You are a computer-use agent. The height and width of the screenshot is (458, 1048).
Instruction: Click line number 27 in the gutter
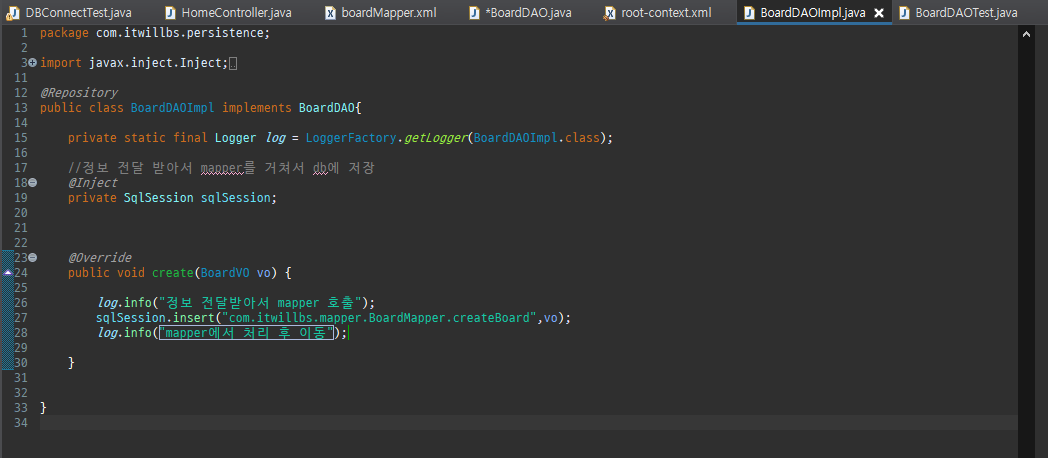[x=19, y=318]
